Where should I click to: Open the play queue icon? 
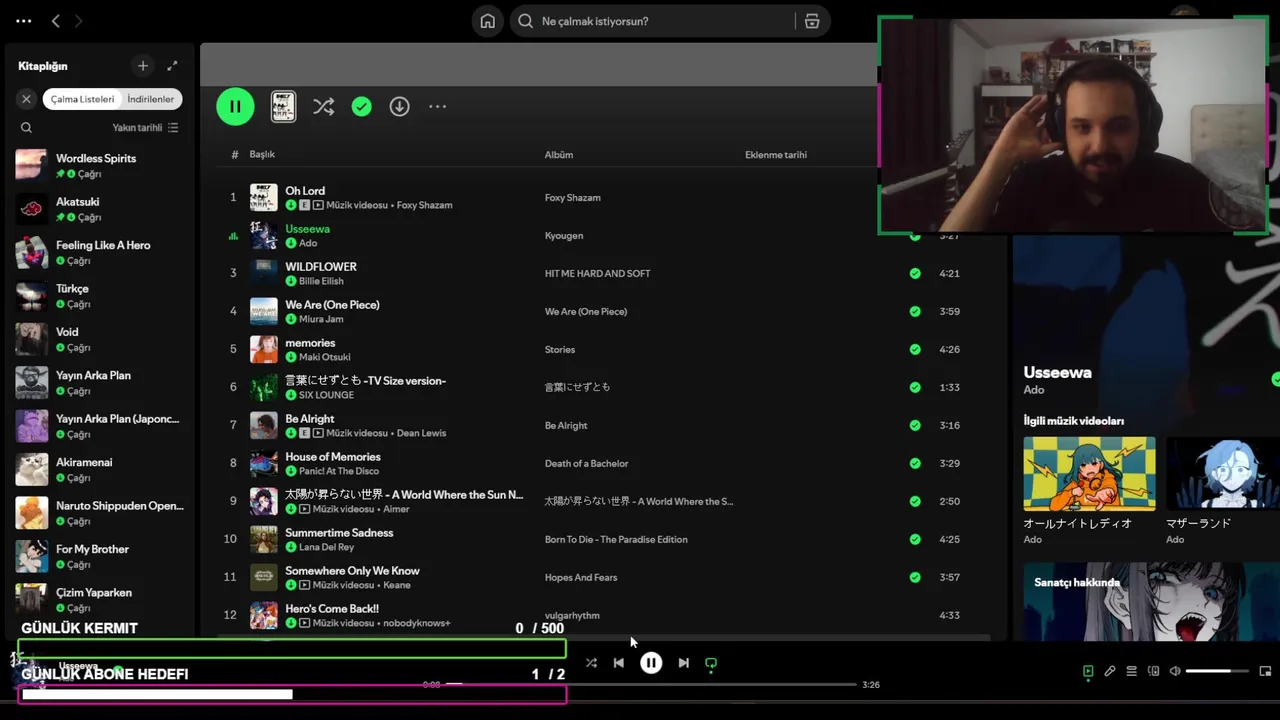click(x=1132, y=671)
